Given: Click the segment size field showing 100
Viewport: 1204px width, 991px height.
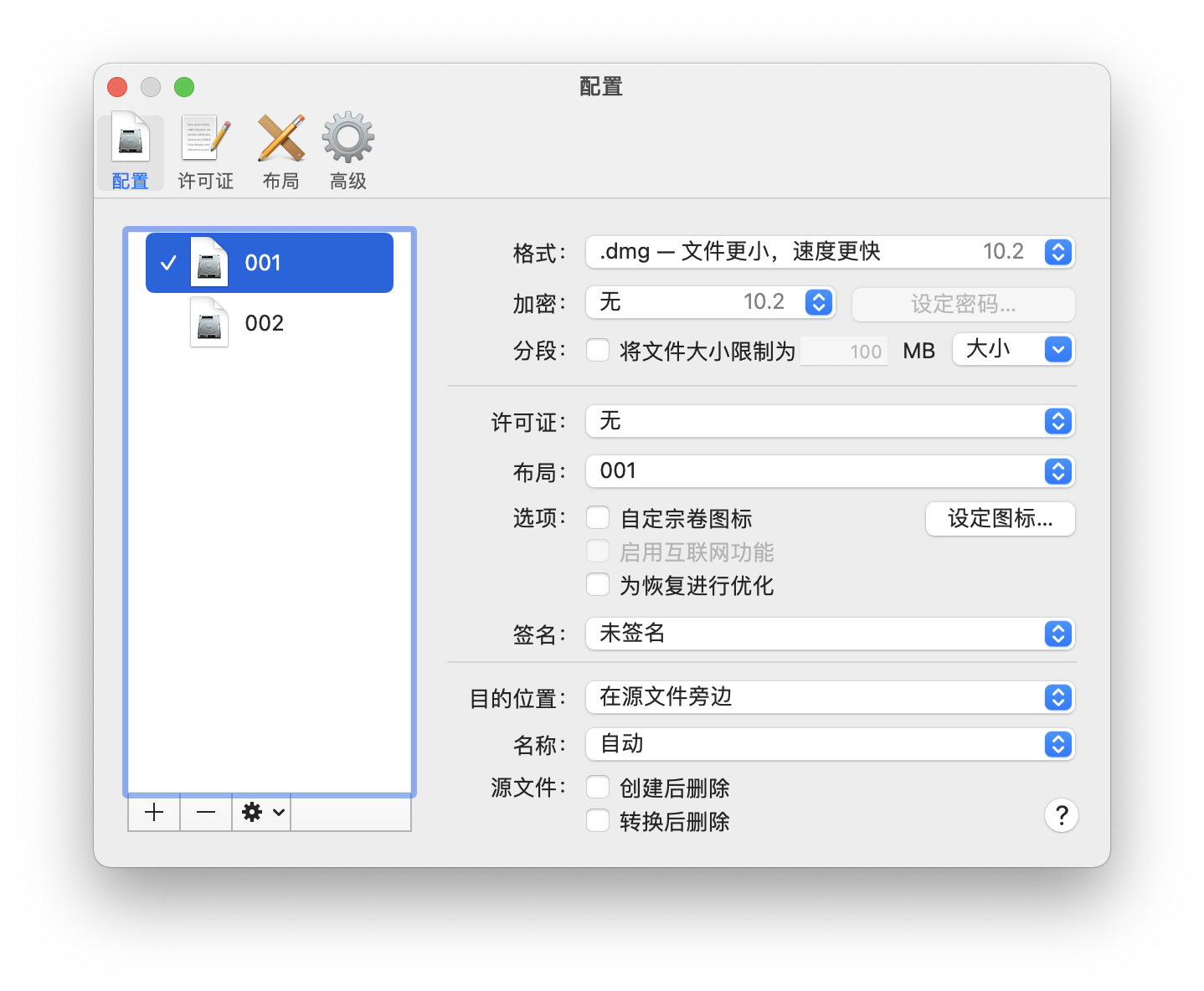Looking at the screenshot, I should [x=844, y=351].
